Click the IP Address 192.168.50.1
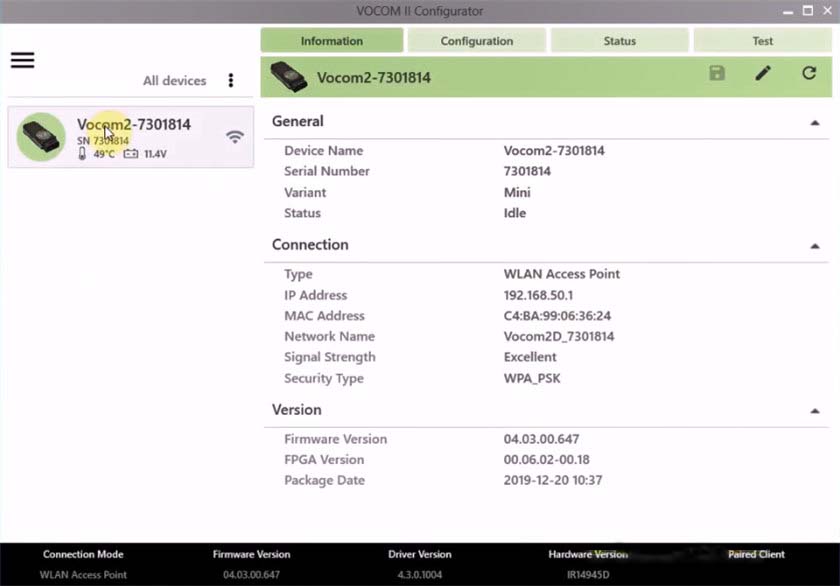 point(538,295)
